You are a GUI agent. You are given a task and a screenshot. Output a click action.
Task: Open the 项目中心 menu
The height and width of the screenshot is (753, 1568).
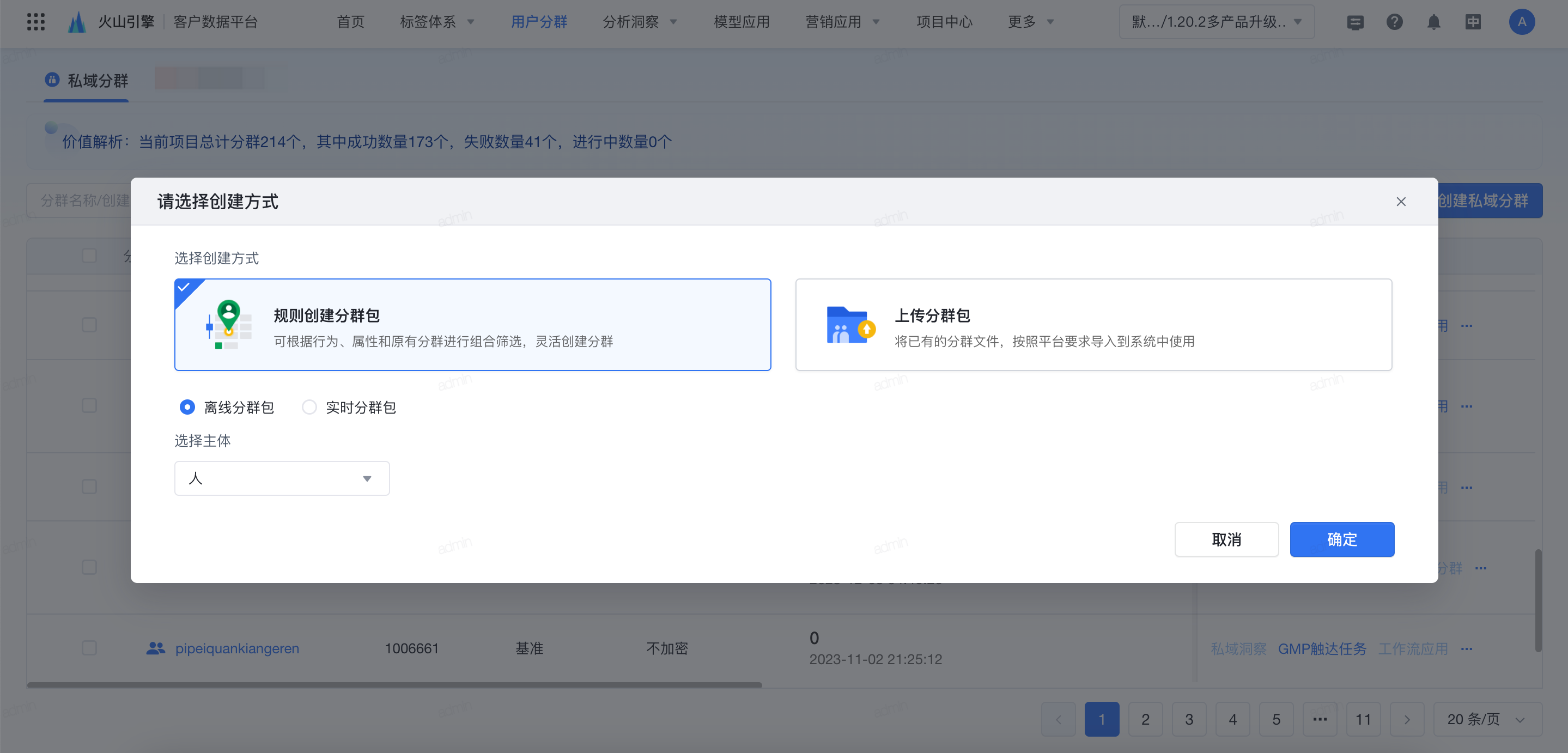[x=944, y=22]
